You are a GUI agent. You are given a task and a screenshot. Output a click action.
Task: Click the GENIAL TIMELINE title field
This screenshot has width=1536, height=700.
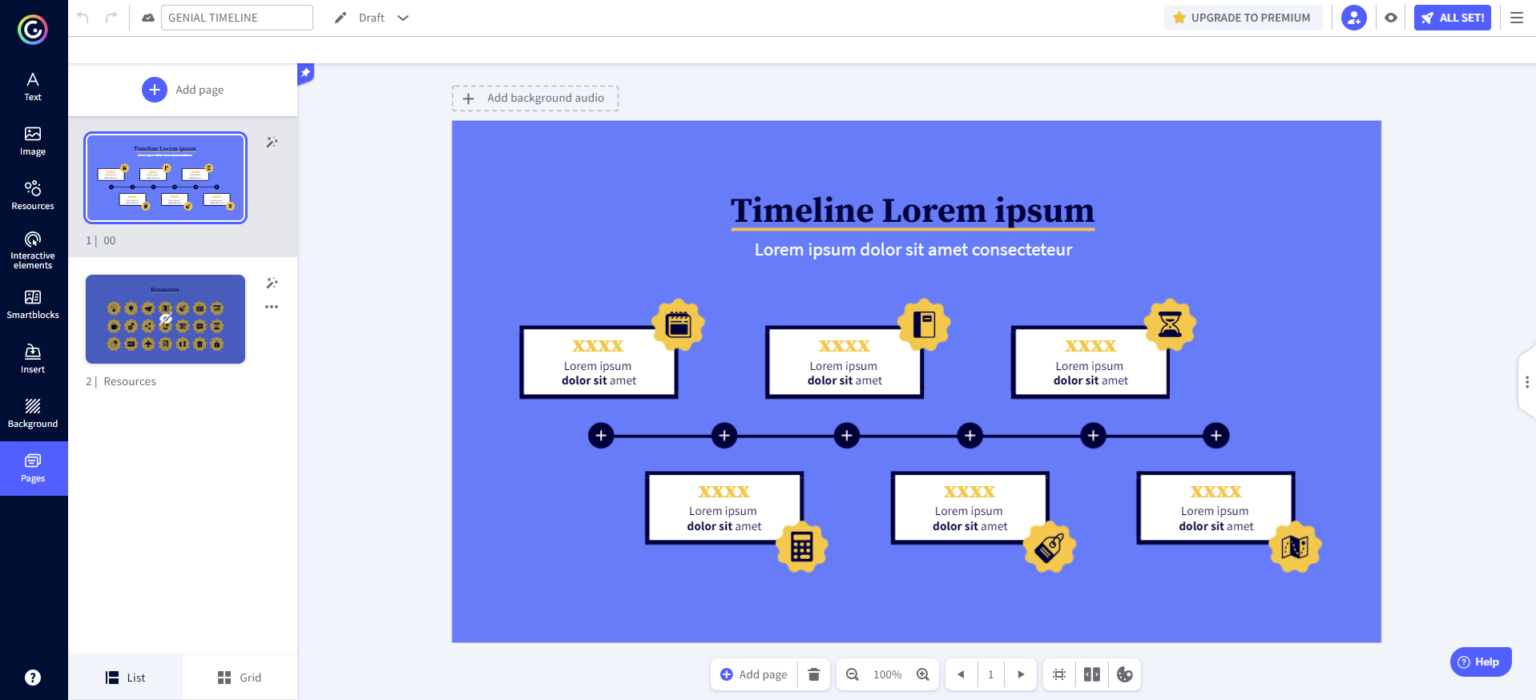pyautogui.click(x=236, y=17)
